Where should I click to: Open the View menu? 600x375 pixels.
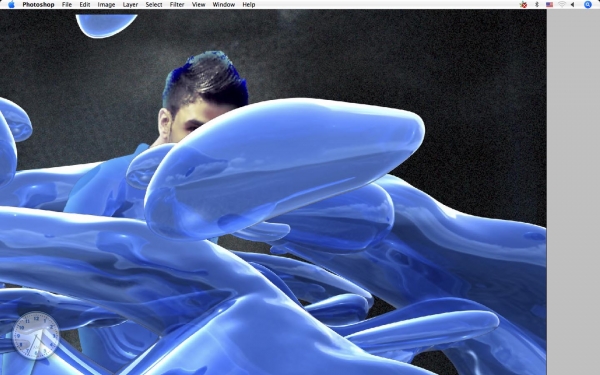click(x=198, y=5)
